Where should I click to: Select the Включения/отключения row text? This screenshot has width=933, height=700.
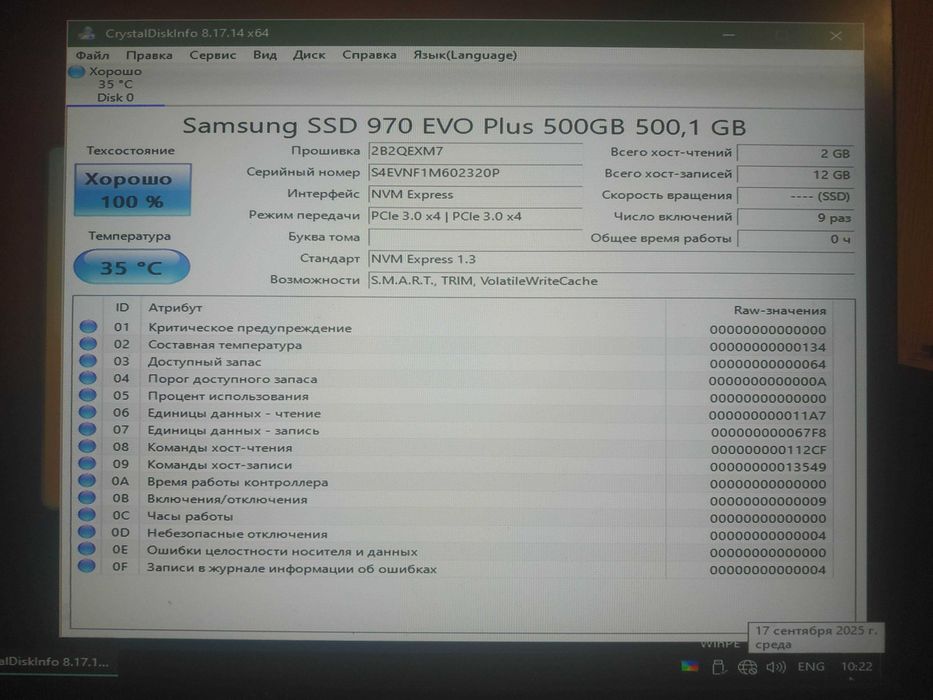point(227,500)
